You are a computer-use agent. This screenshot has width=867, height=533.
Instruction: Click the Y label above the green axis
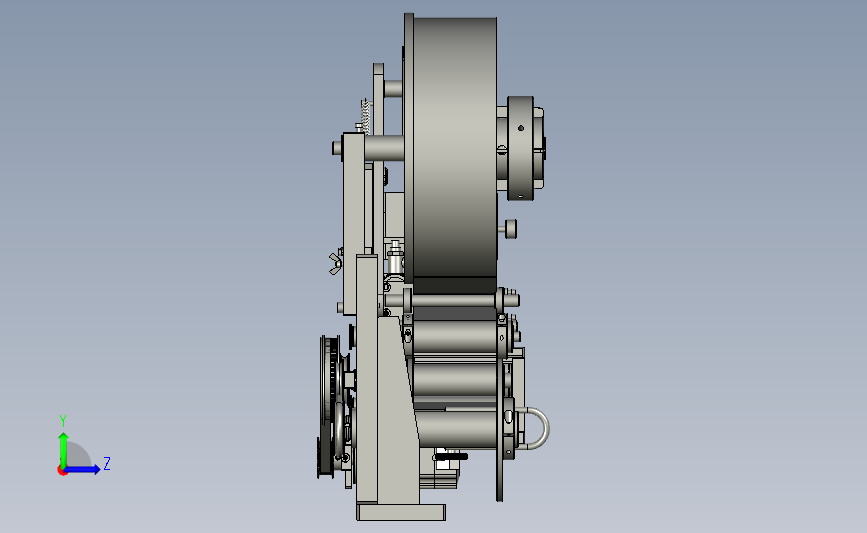pyautogui.click(x=63, y=421)
